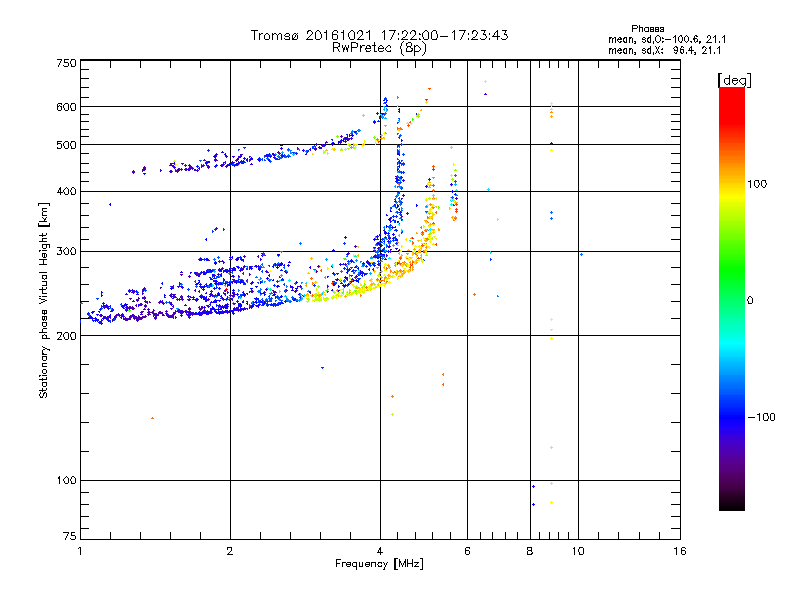This screenshot has width=800, height=600.
Task: Click the '[deg]' colorbar unit label
Action: [734, 80]
